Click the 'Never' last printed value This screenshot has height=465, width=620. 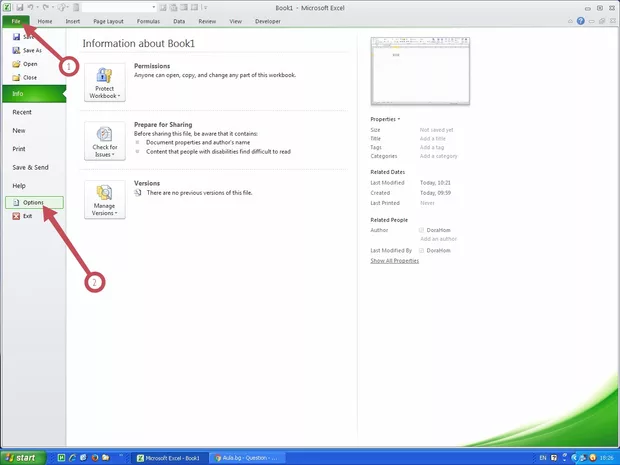click(x=427, y=203)
